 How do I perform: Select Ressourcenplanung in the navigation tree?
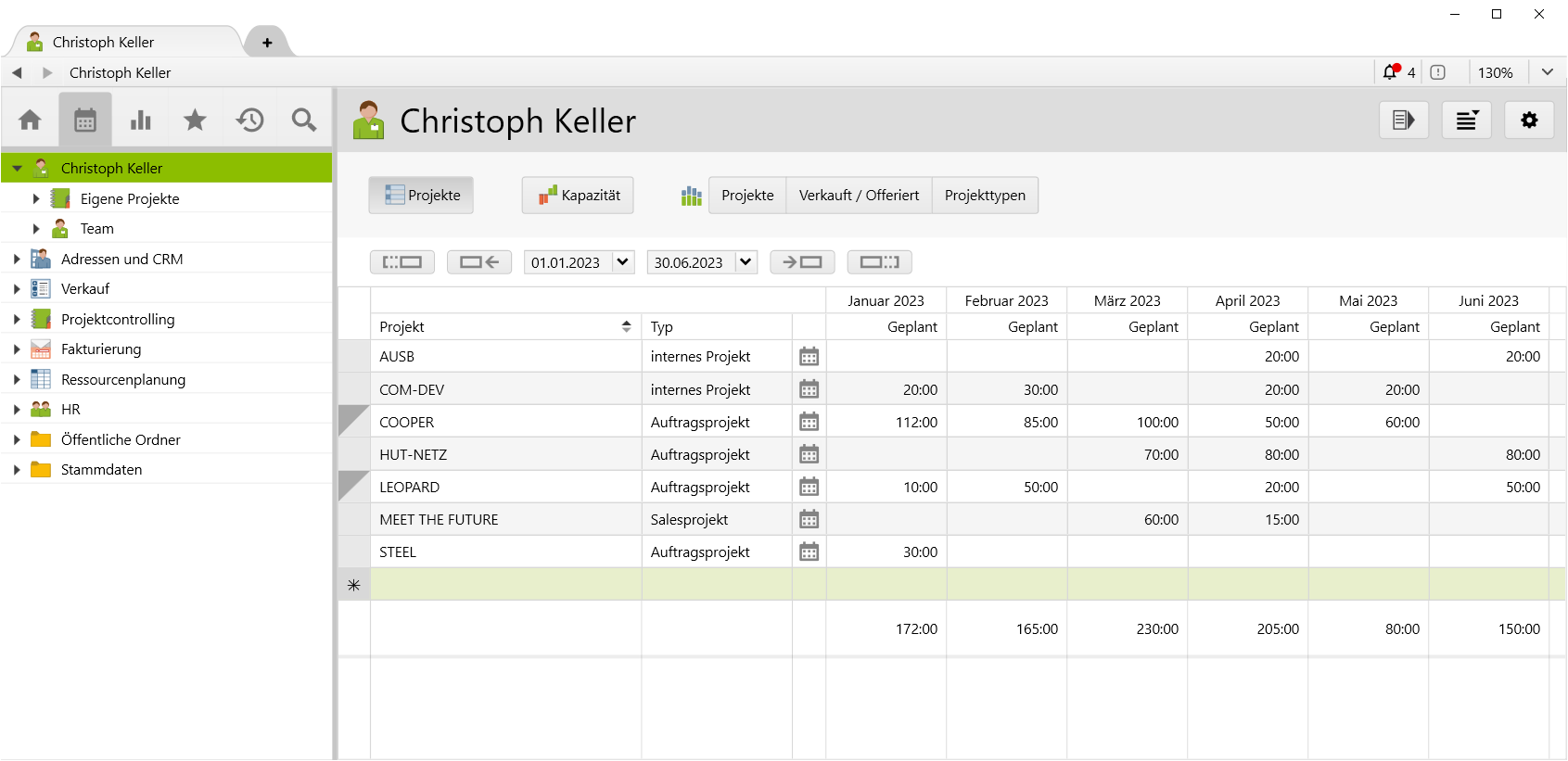coord(123,379)
